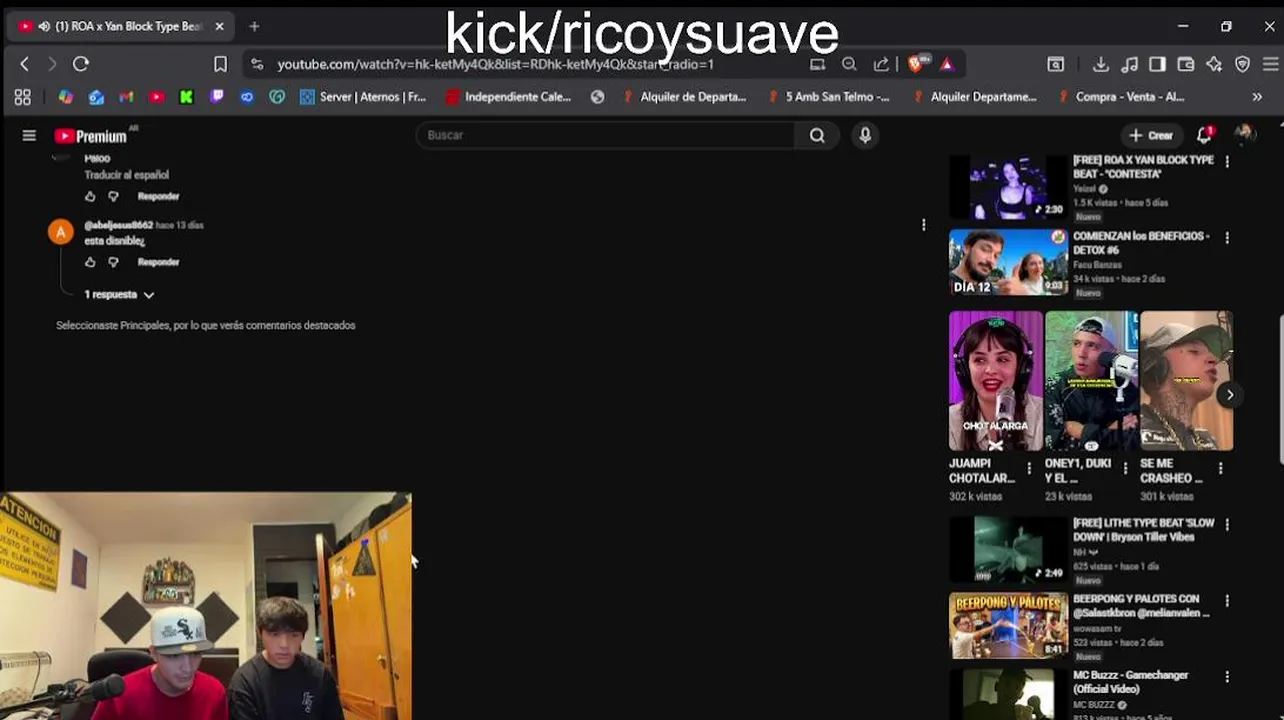Open BEERPONG Y PALOTES thumbnail
This screenshot has width=1284, height=720.
1008,625
